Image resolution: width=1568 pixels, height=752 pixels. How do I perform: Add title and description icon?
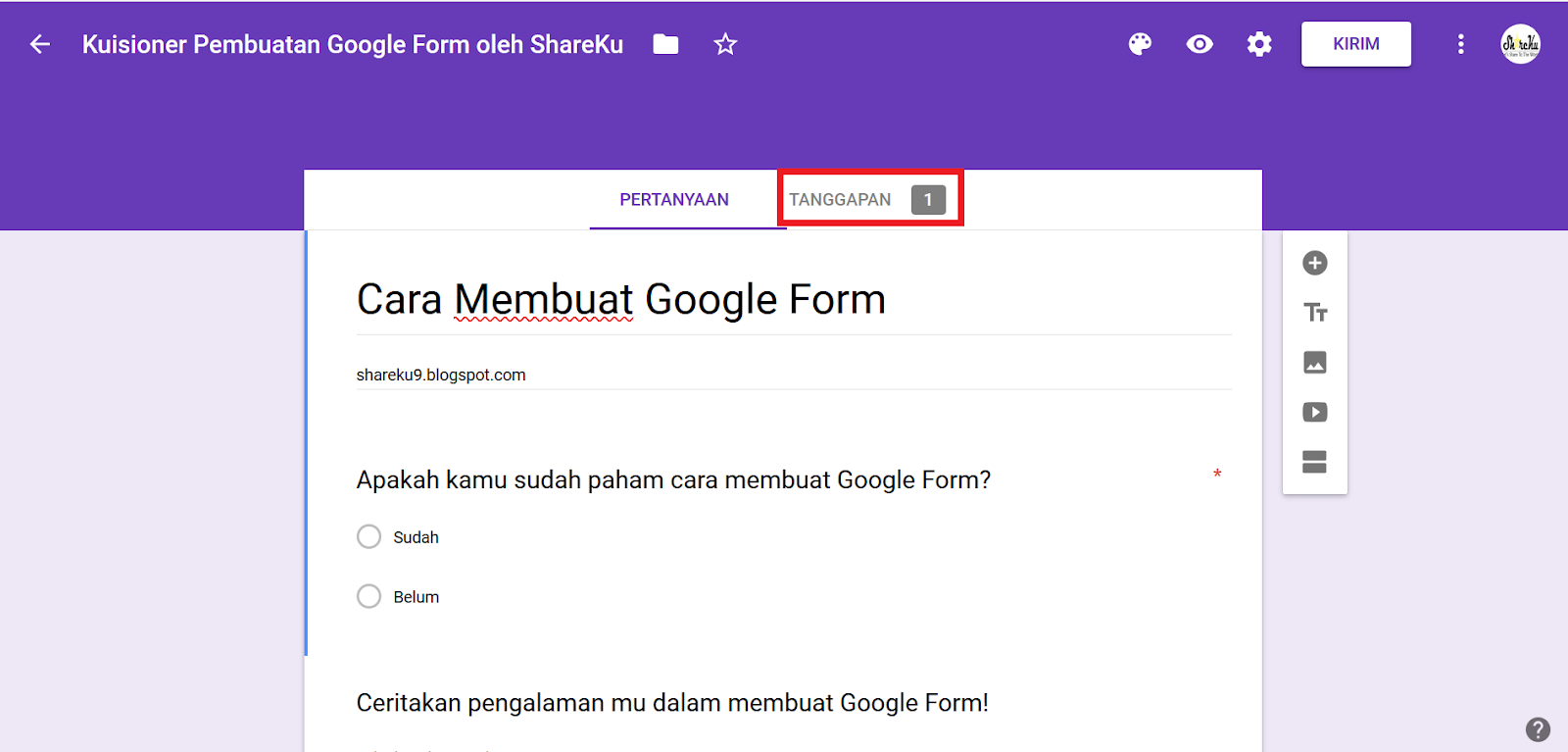pyautogui.click(x=1315, y=313)
